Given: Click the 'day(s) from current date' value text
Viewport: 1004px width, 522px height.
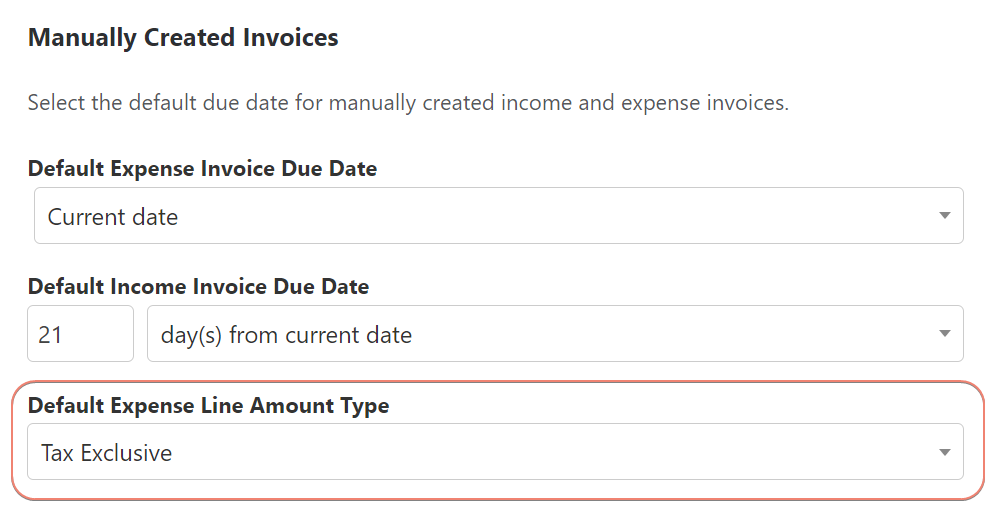Looking at the screenshot, I should 286,335.
